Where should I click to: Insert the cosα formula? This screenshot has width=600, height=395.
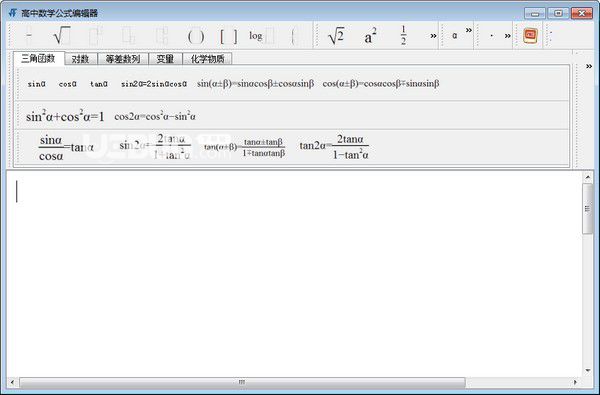[68, 84]
